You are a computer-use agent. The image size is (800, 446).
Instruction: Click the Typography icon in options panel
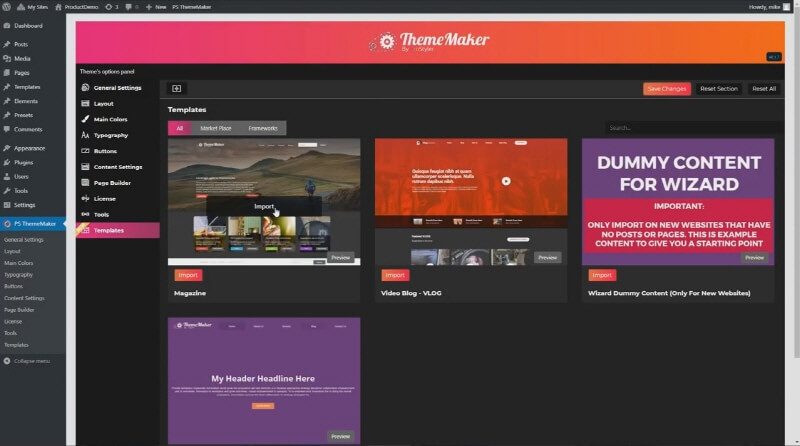pyautogui.click(x=85, y=135)
